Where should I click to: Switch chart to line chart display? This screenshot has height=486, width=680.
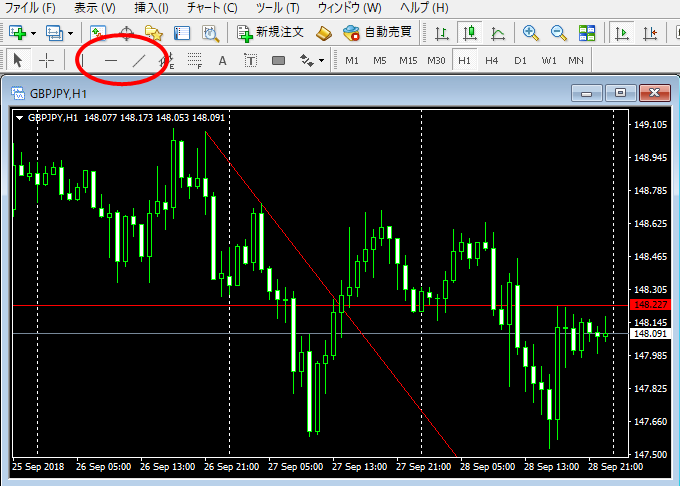(x=498, y=33)
